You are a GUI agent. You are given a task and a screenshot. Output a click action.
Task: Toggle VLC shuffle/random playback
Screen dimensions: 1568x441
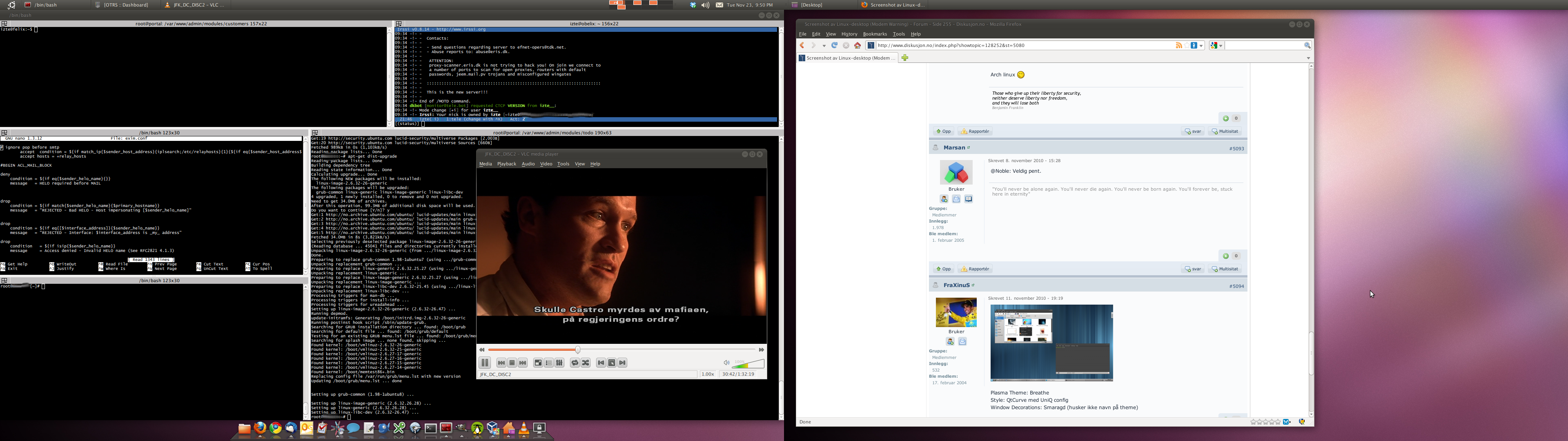tap(586, 363)
